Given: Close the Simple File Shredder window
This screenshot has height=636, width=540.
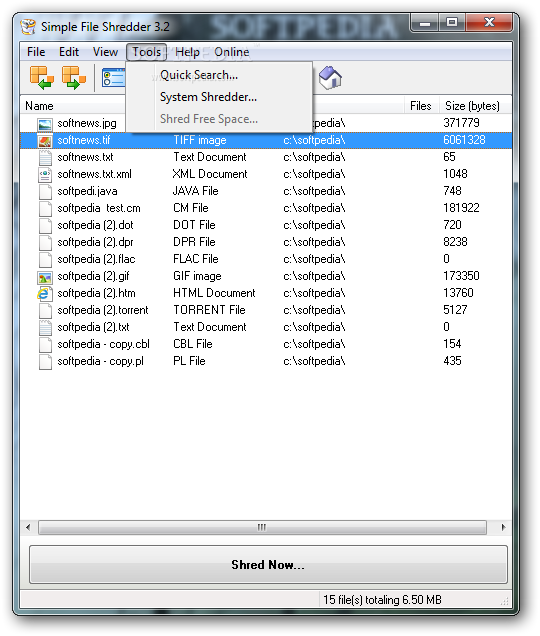Looking at the screenshot, I should (489, 23).
